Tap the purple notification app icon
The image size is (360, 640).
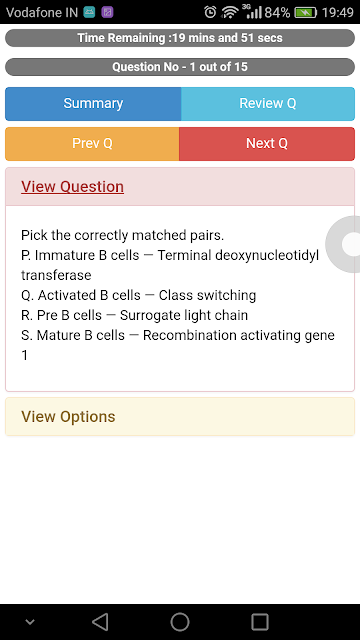[x=107, y=12]
